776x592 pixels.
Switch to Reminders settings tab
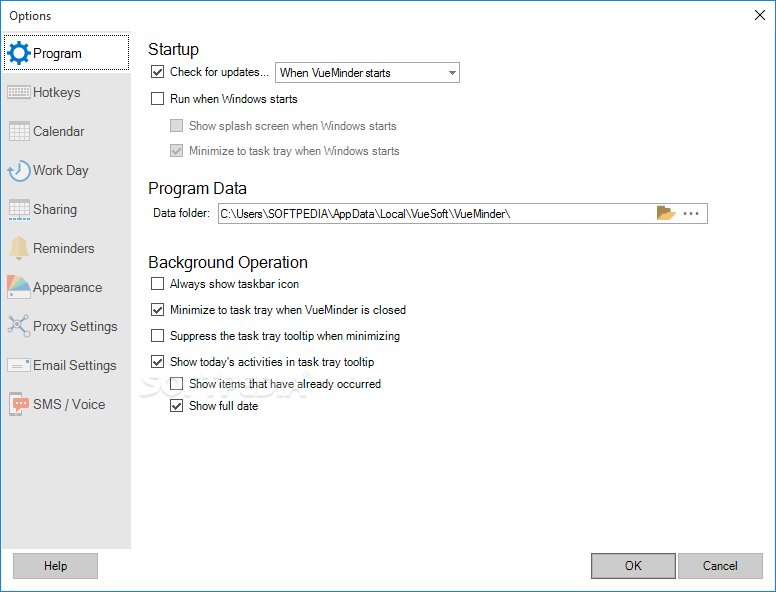coord(66,248)
